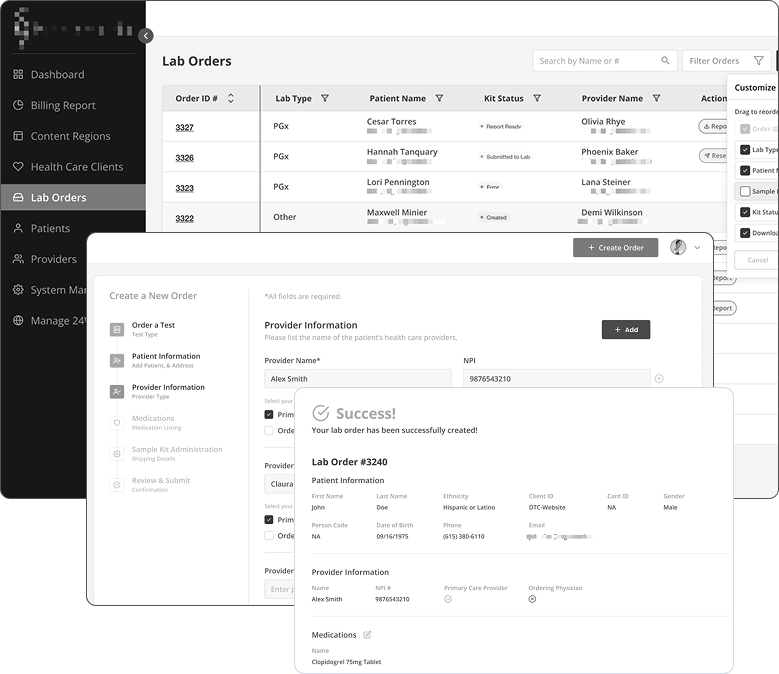Click the Create Order button
The image size is (779, 674).
tap(615, 247)
